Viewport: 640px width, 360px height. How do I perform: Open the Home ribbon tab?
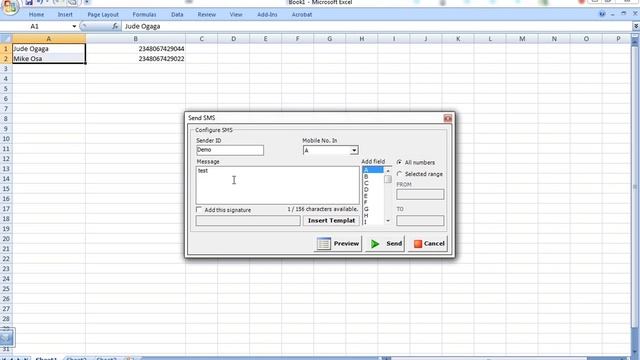[x=36, y=15]
